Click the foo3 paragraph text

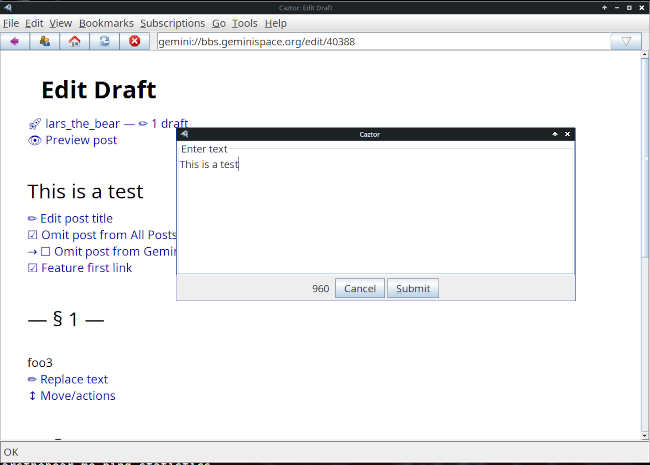point(40,363)
